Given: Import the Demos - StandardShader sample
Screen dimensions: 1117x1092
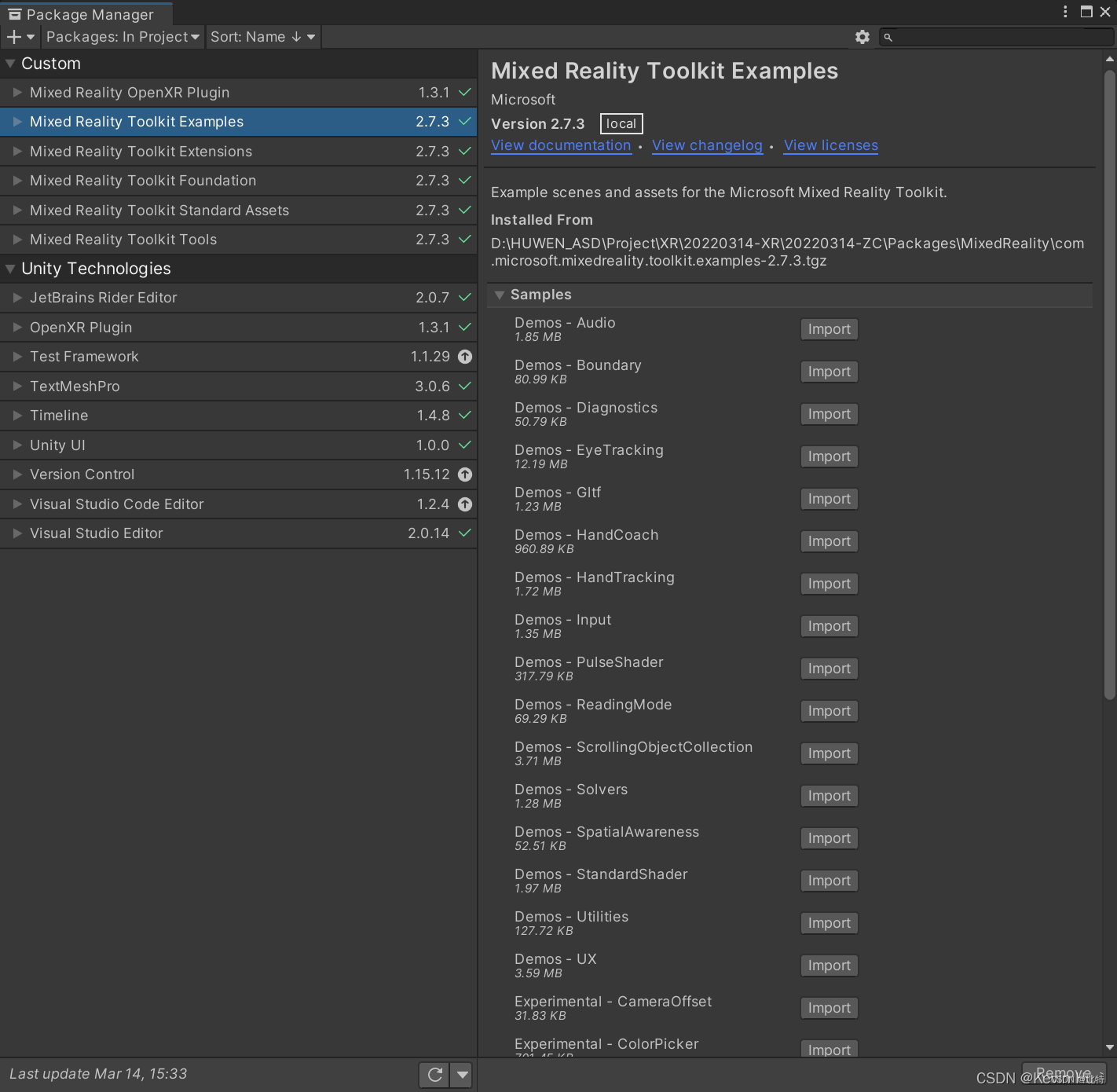Looking at the screenshot, I should (x=830, y=881).
